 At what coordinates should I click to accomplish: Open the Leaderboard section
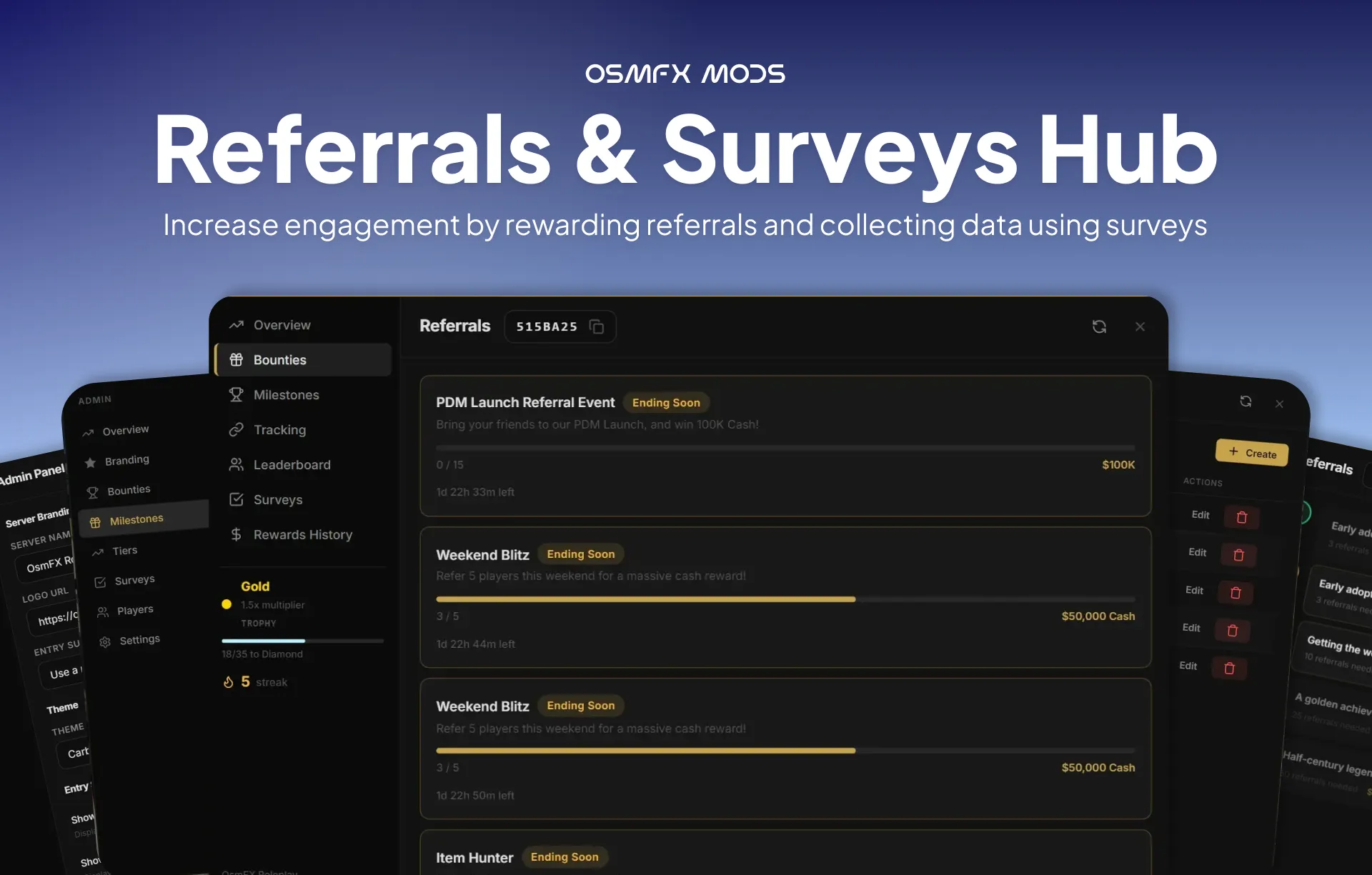[302, 465]
